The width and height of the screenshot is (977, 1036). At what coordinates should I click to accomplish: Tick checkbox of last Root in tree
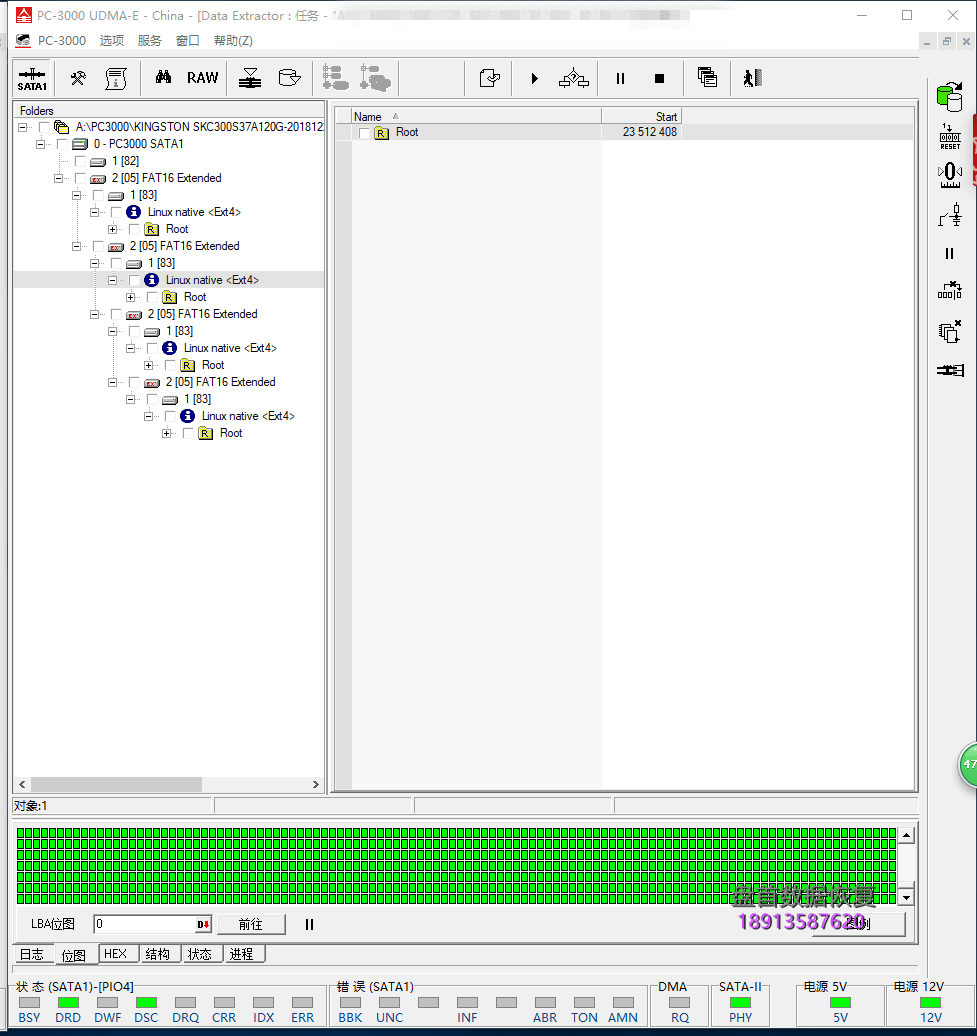188,433
